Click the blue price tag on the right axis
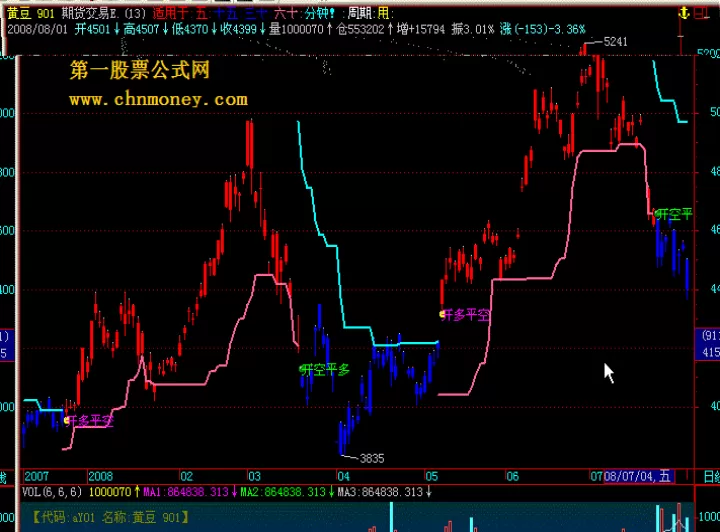Image resolution: width=720 pixels, height=532 pixels. coord(708,344)
